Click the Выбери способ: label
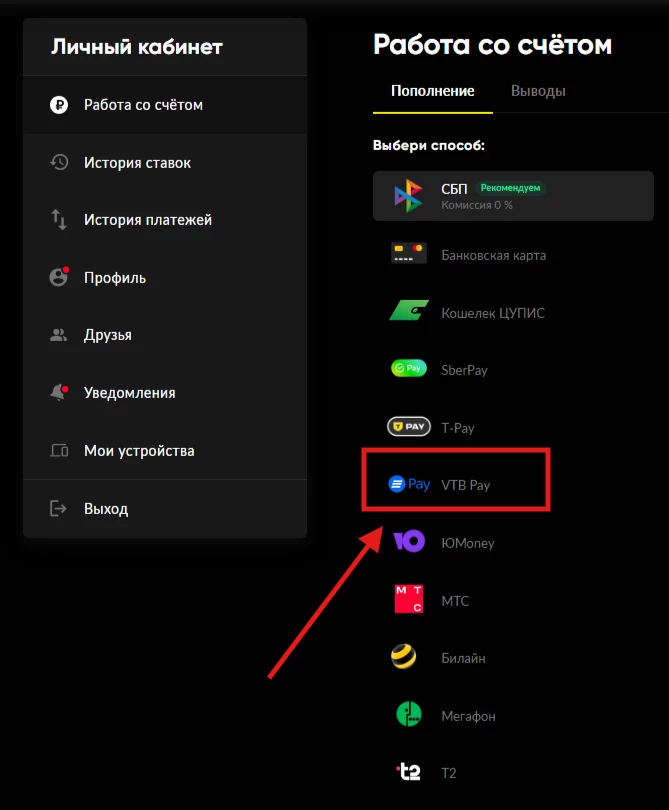The image size is (669, 810). point(429,146)
